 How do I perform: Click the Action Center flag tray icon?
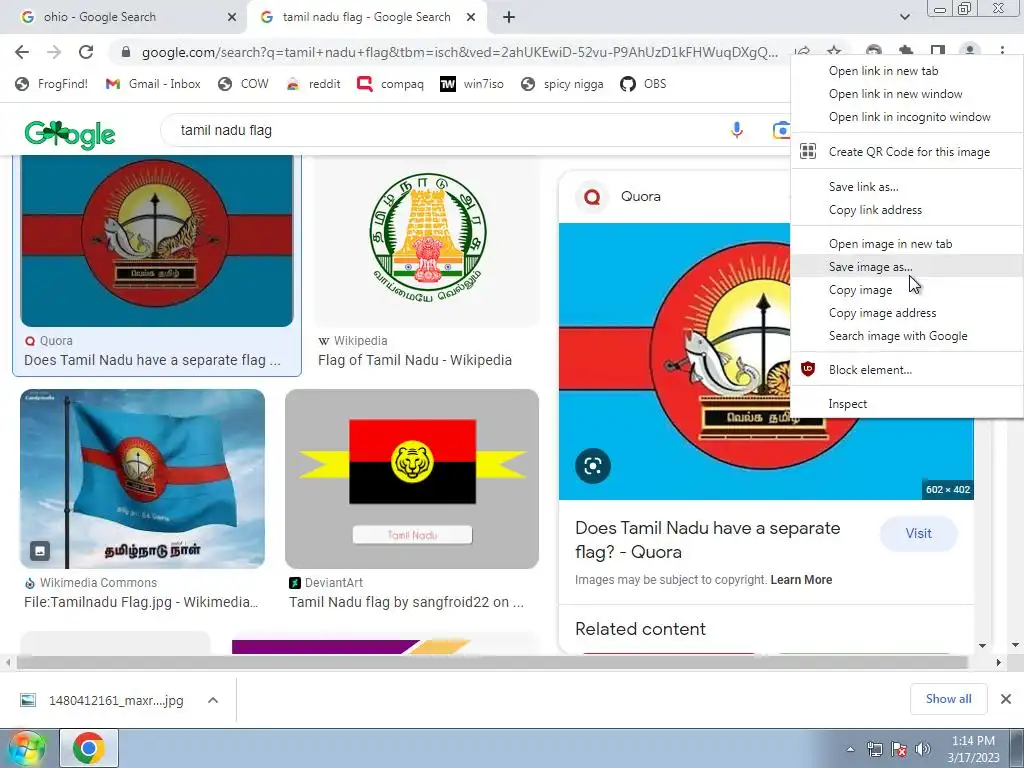pos(899,749)
